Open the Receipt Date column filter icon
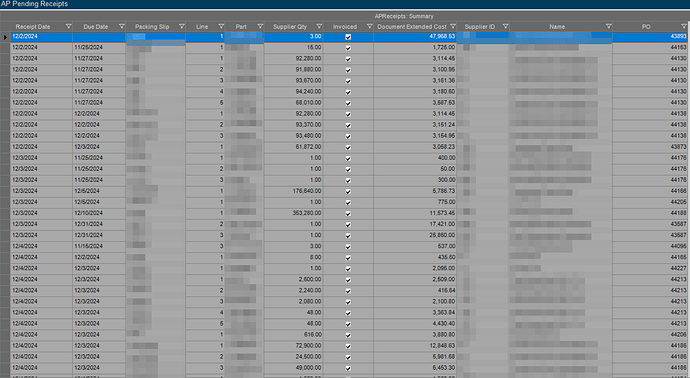Viewport: 690px width, 378px height. pos(68,26)
